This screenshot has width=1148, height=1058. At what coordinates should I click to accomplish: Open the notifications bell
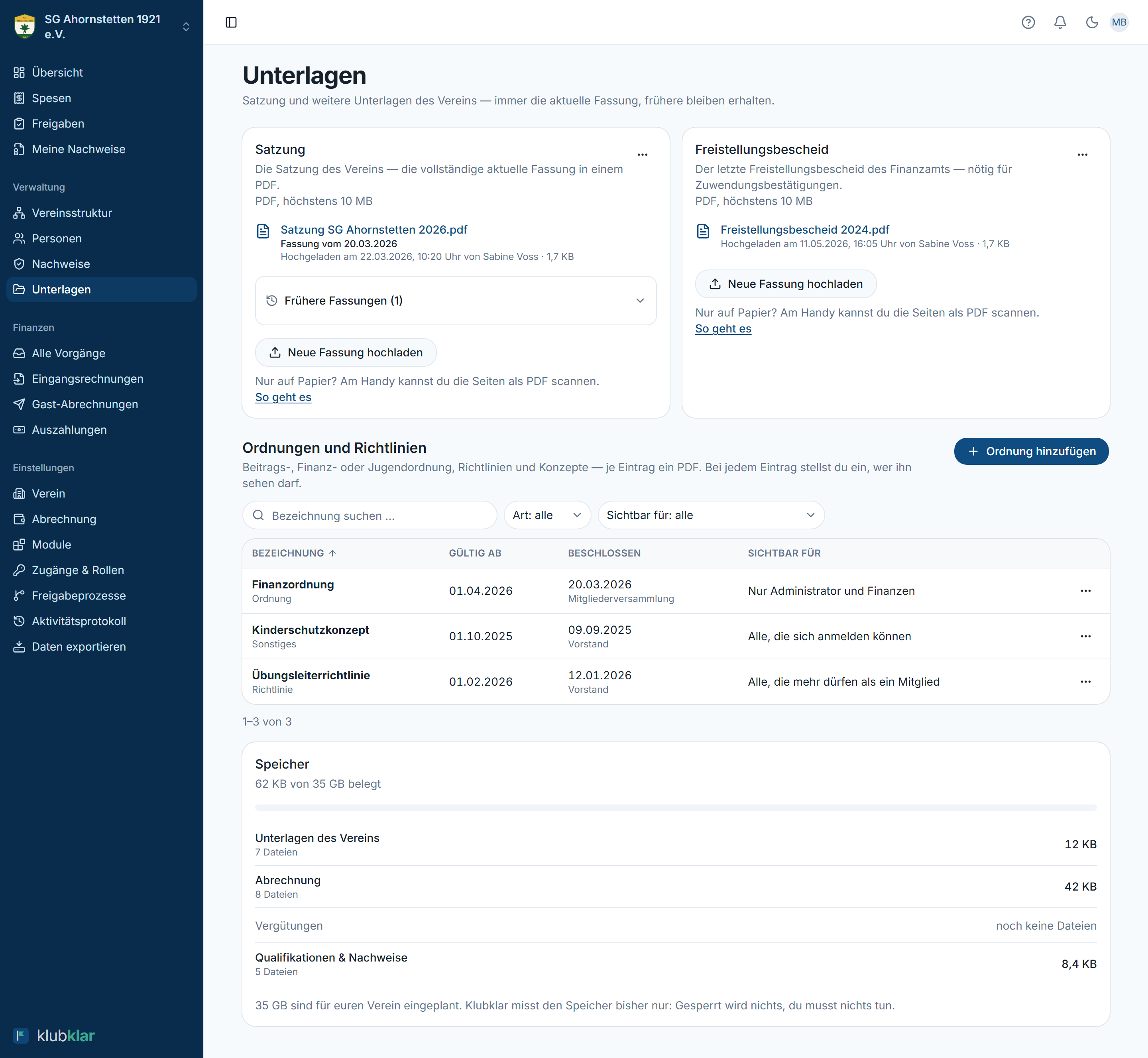(1060, 22)
